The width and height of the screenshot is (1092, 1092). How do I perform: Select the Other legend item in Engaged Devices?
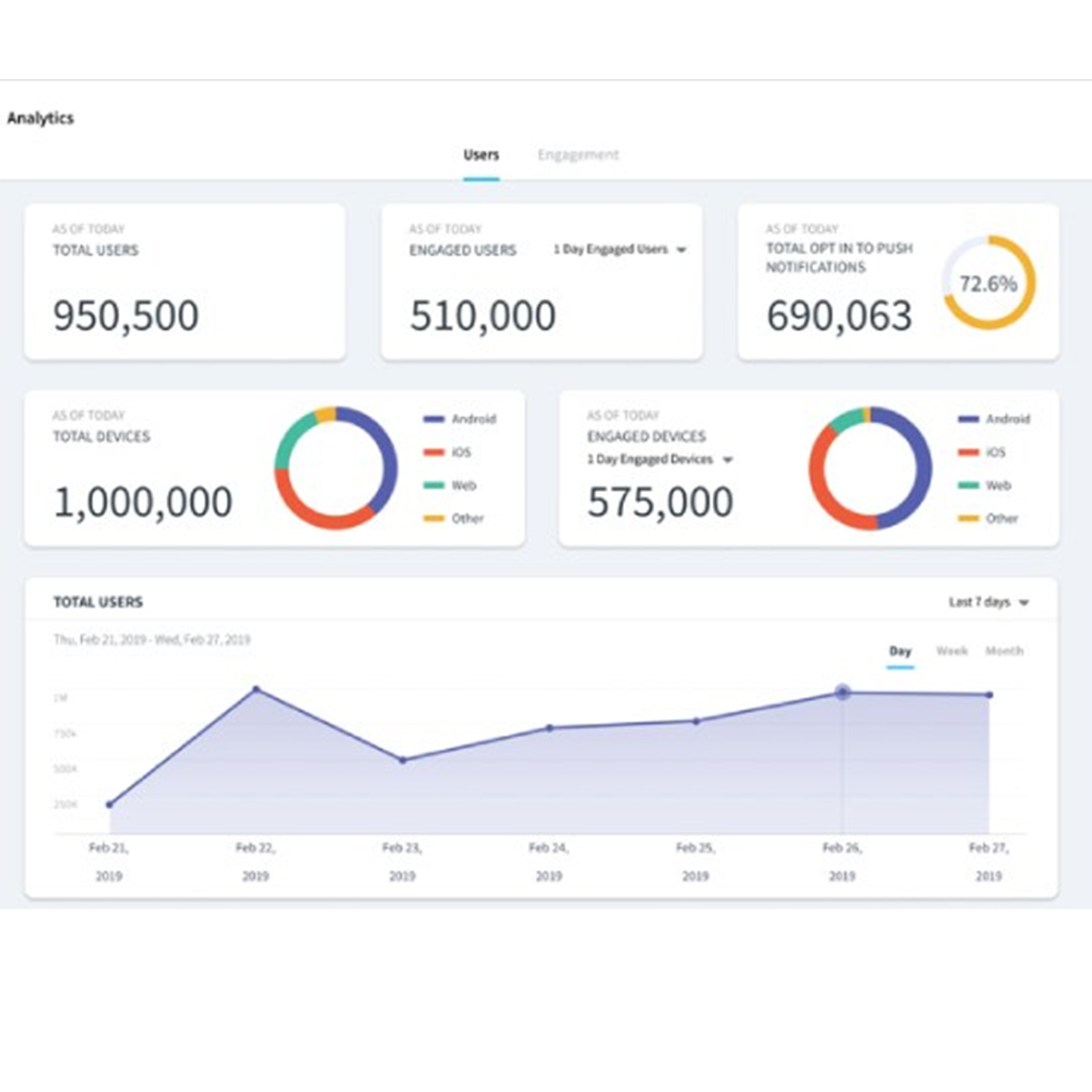click(1003, 519)
